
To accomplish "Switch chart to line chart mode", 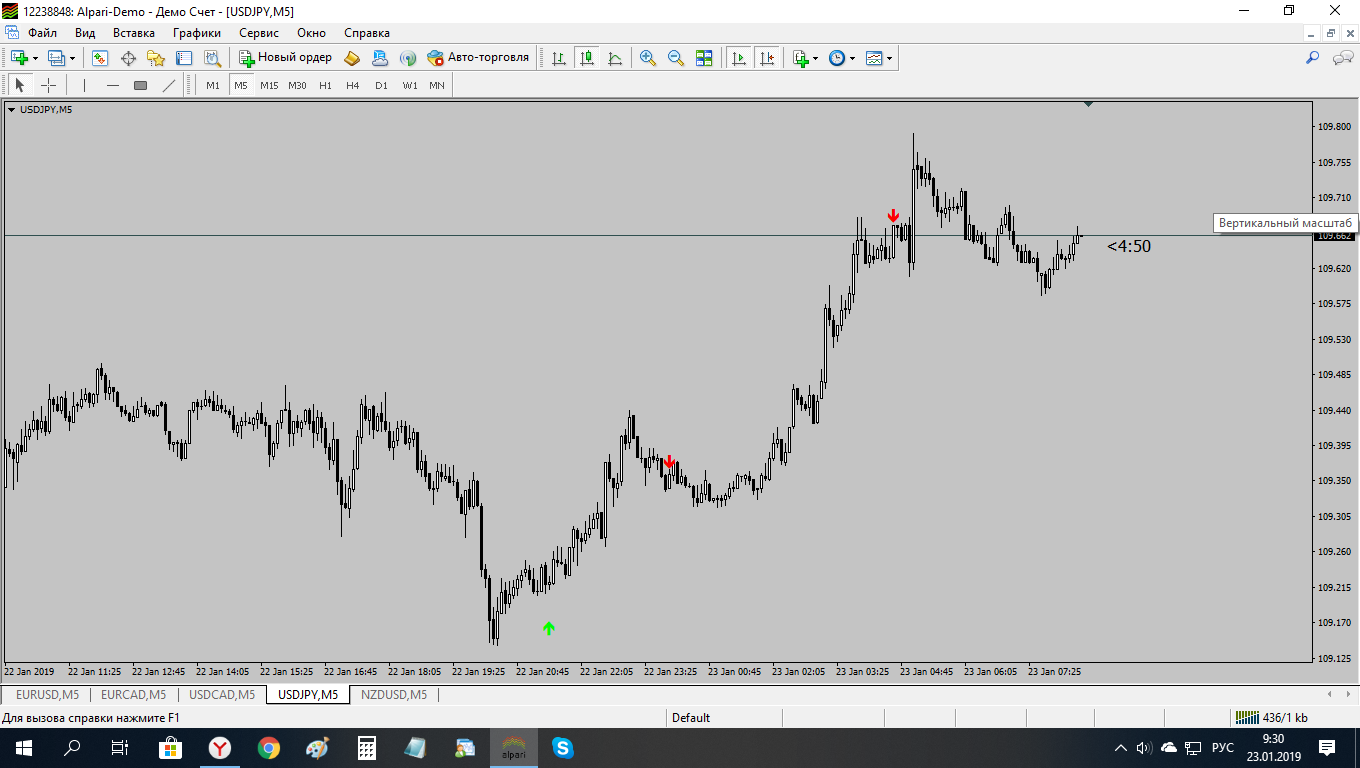I will (615, 58).
